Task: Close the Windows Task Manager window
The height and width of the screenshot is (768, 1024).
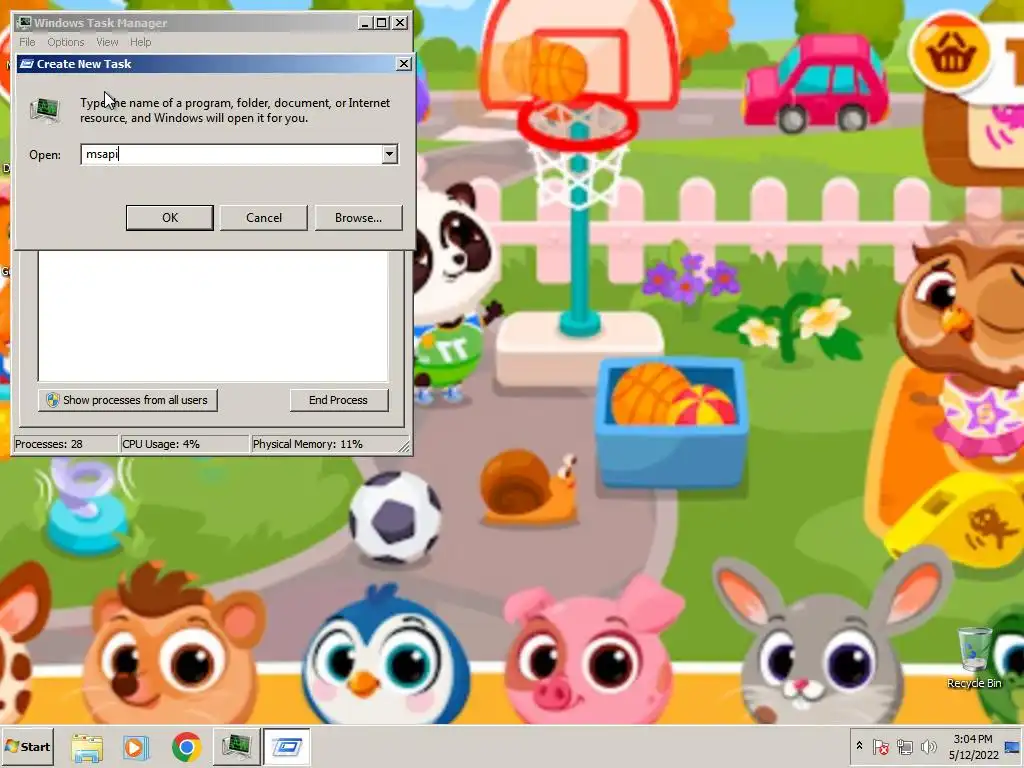Action: pos(400,23)
